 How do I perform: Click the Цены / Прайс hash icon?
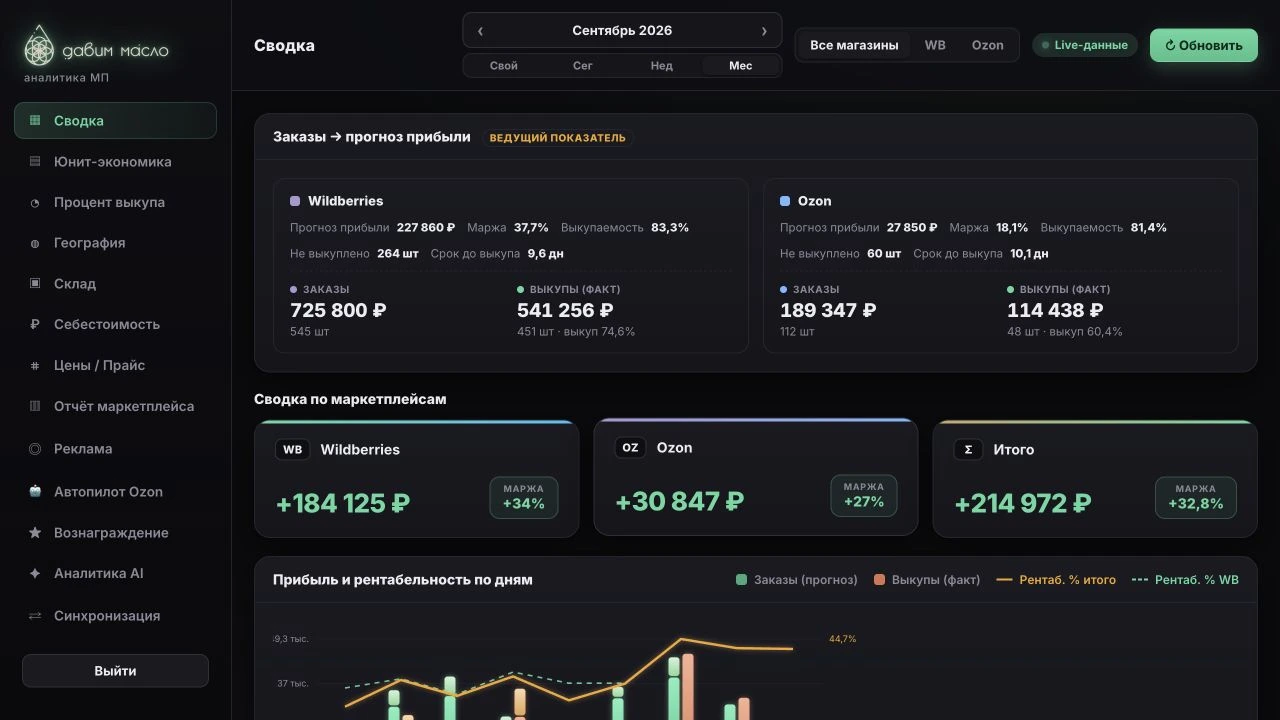coord(35,366)
